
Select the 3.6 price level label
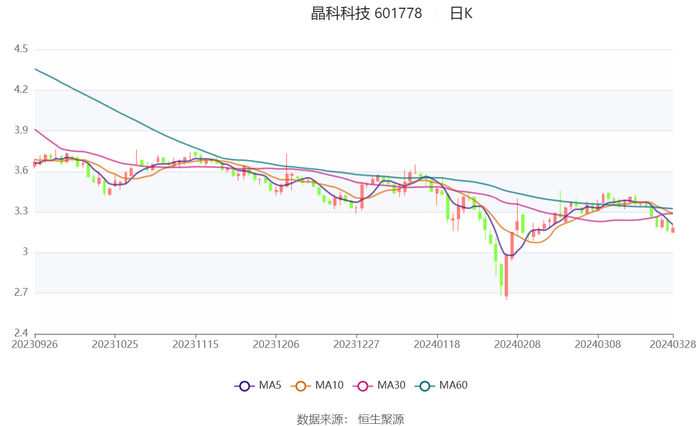point(20,171)
